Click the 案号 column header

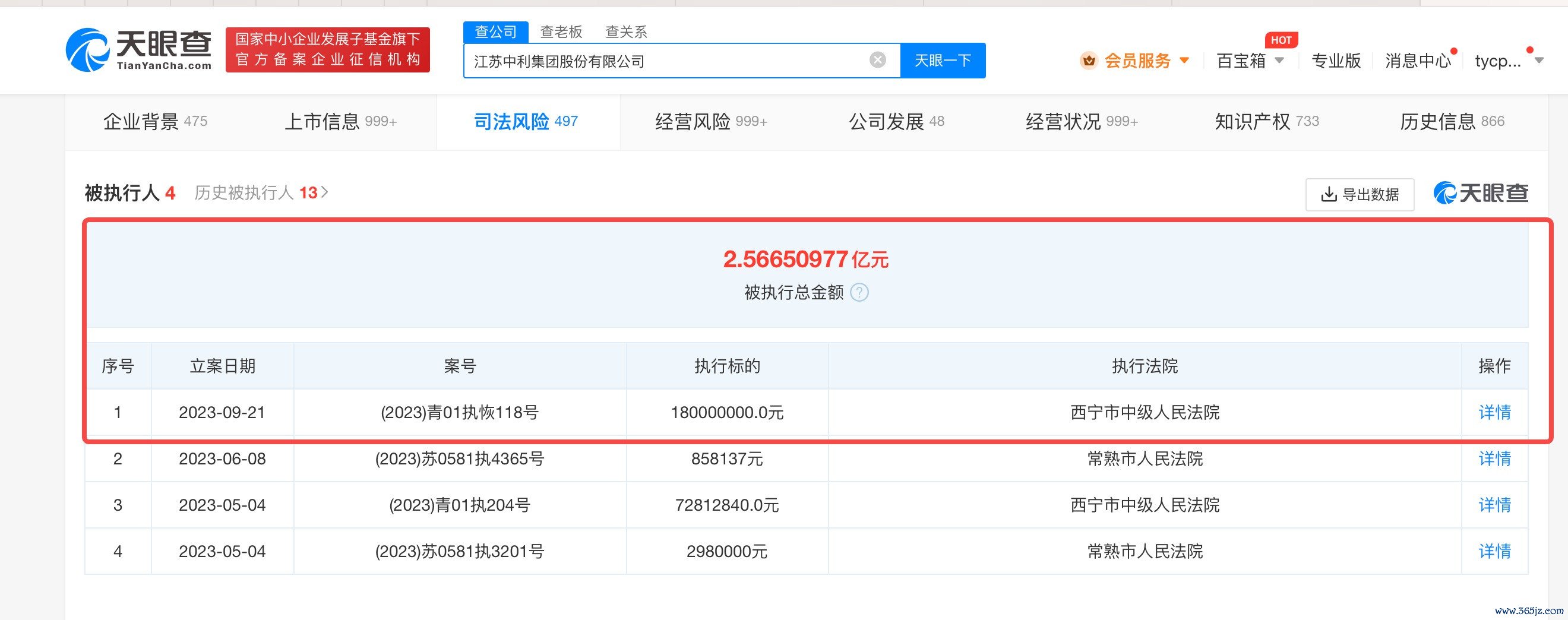[x=460, y=366]
